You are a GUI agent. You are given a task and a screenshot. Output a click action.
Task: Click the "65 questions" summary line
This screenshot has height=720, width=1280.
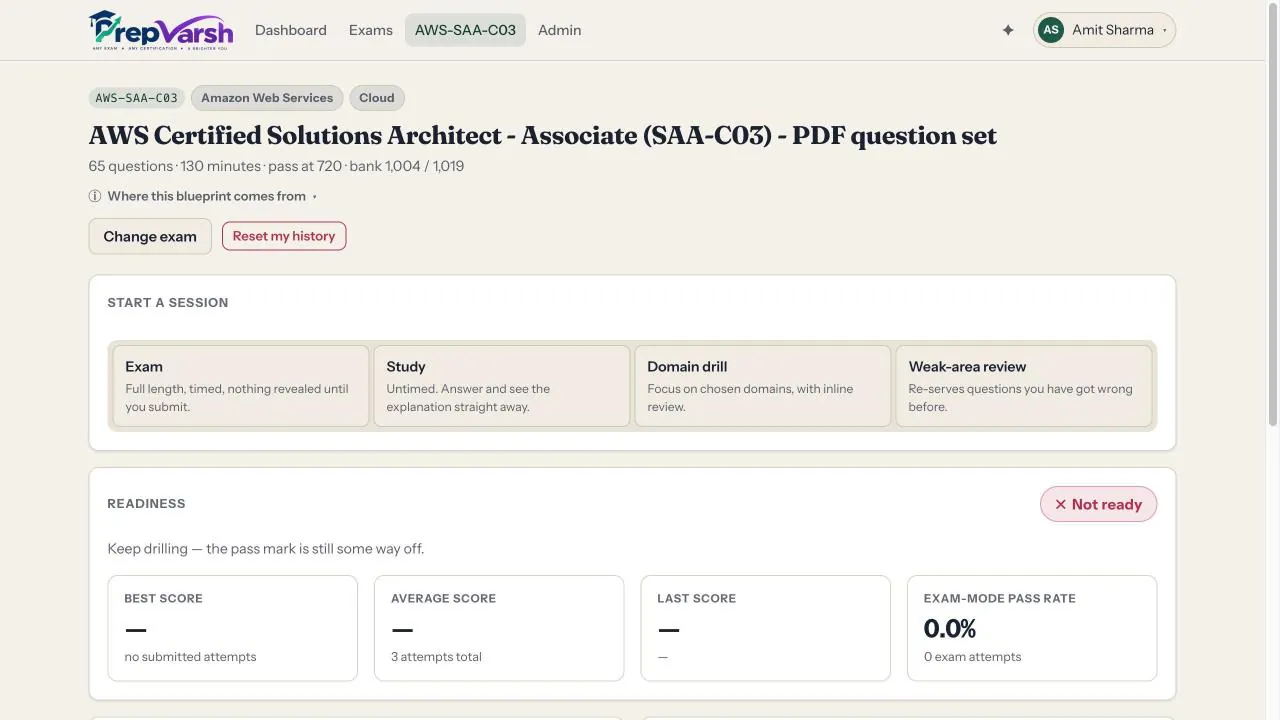276,166
